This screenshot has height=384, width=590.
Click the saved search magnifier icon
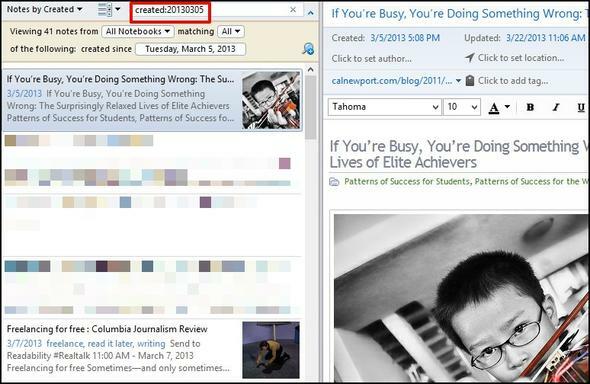pyautogui.click(x=309, y=49)
